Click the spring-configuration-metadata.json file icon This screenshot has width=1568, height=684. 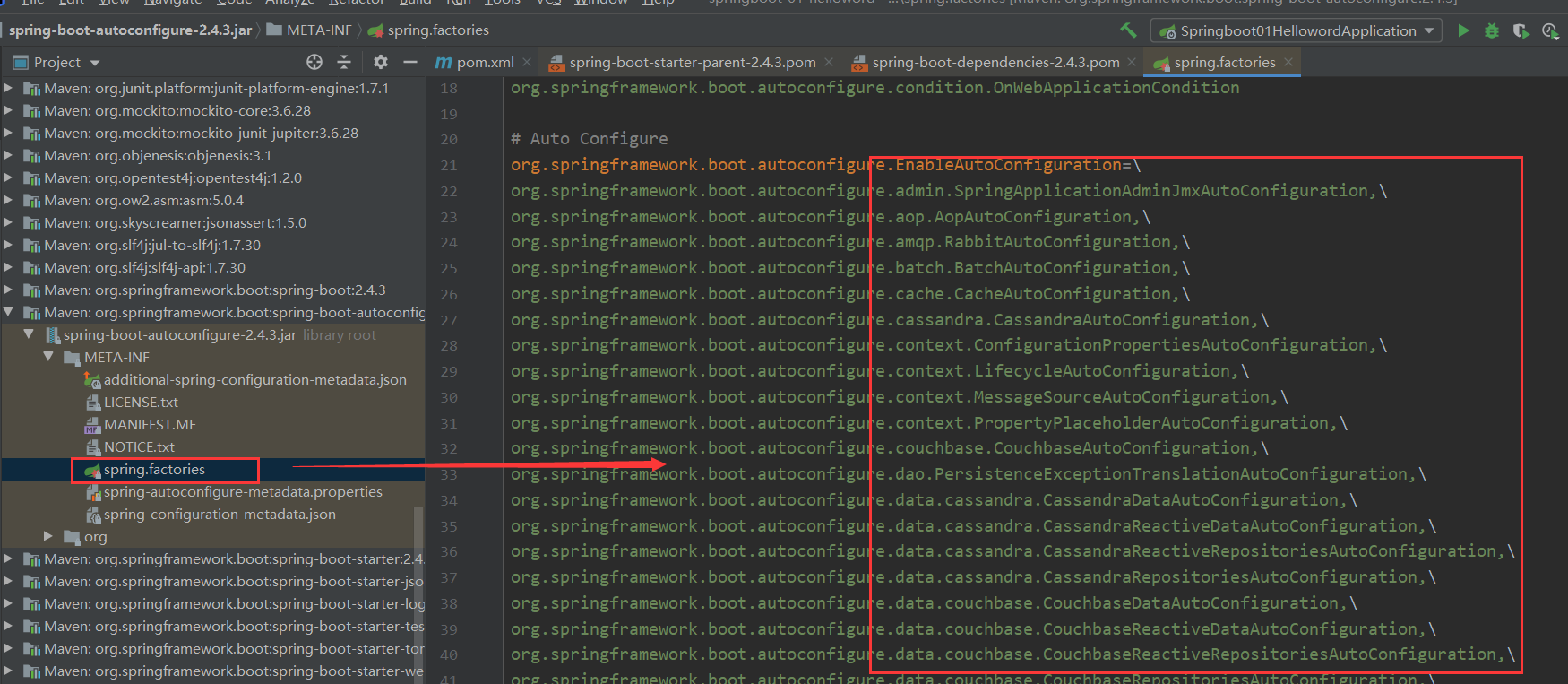coord(93,515)
